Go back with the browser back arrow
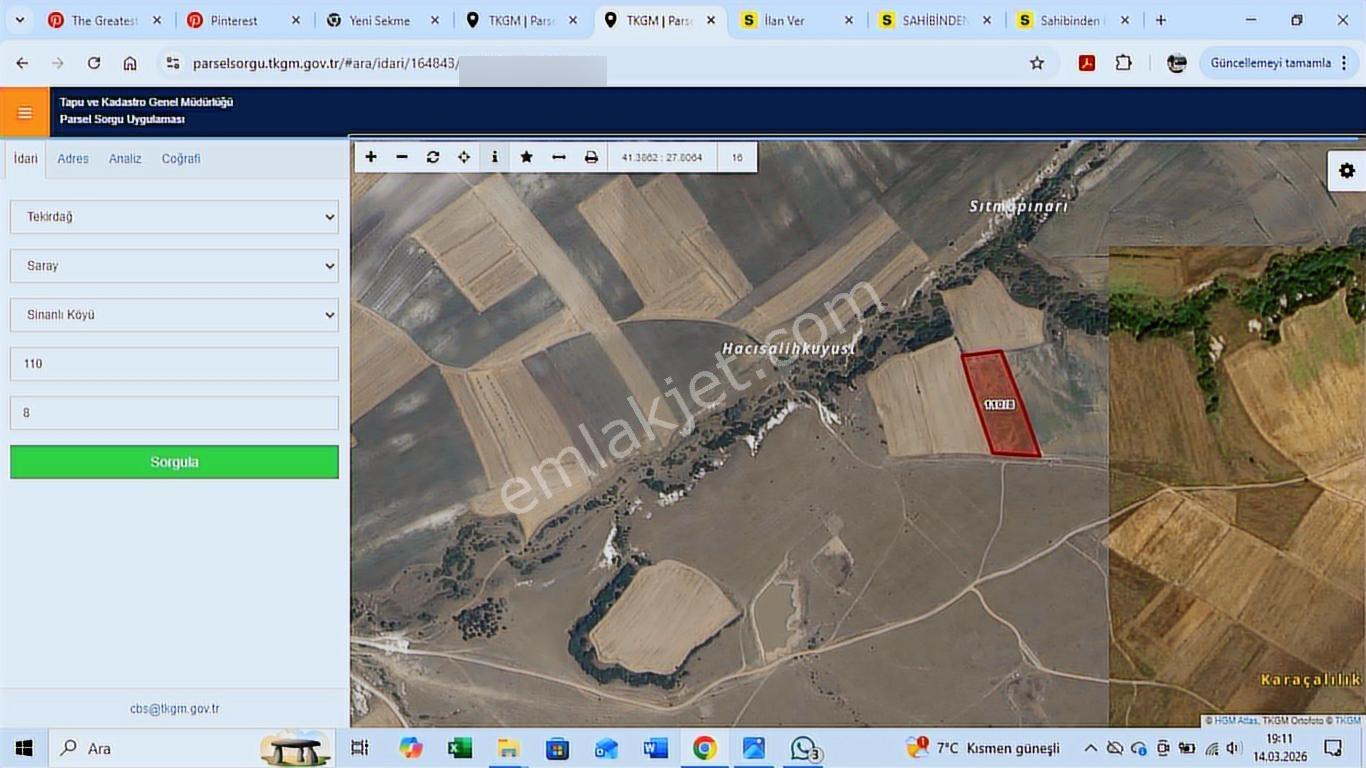The height and width of the screenshot is (768, 1366). [x=22, y=63]
